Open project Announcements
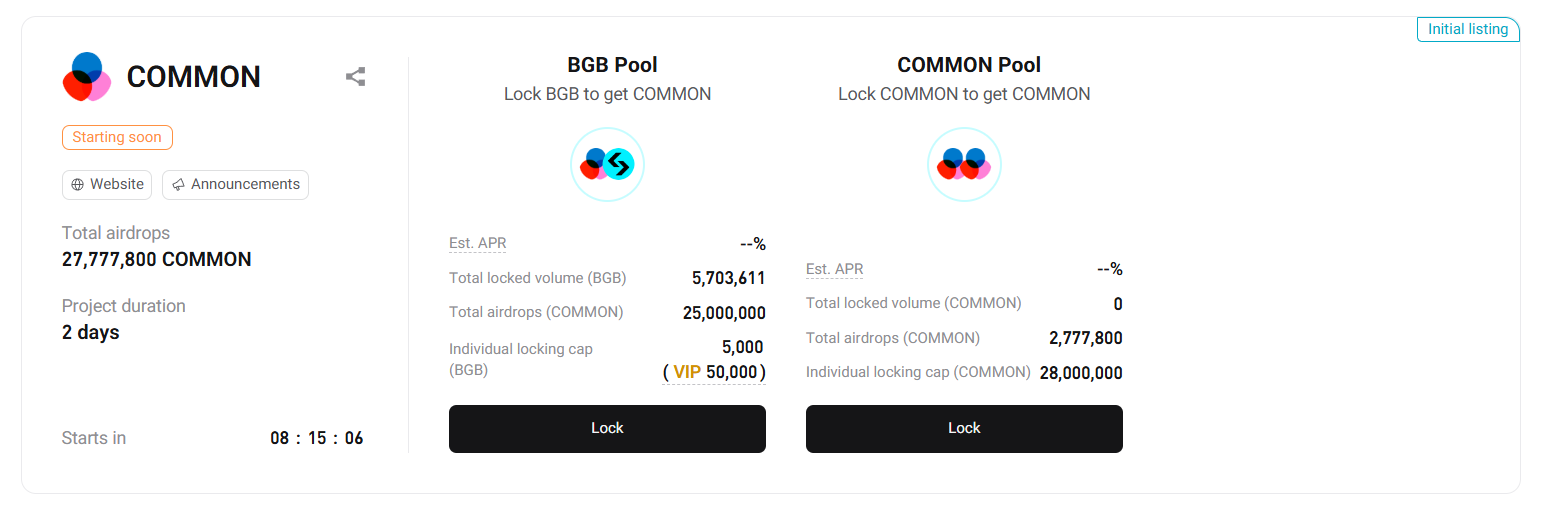This screenshot has width=1541, height=505. point(236,185)
